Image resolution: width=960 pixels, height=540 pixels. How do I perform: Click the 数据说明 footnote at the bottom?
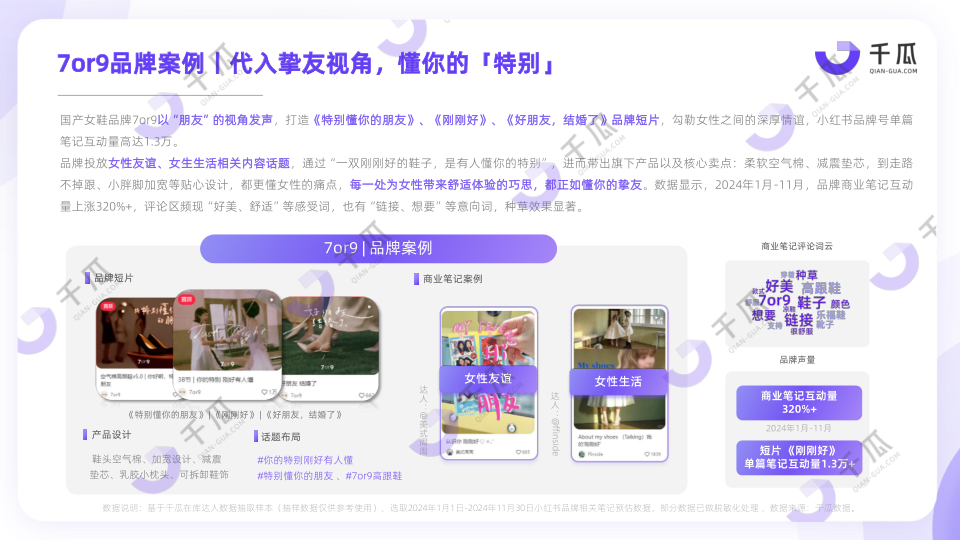click(x=479, y=508)
